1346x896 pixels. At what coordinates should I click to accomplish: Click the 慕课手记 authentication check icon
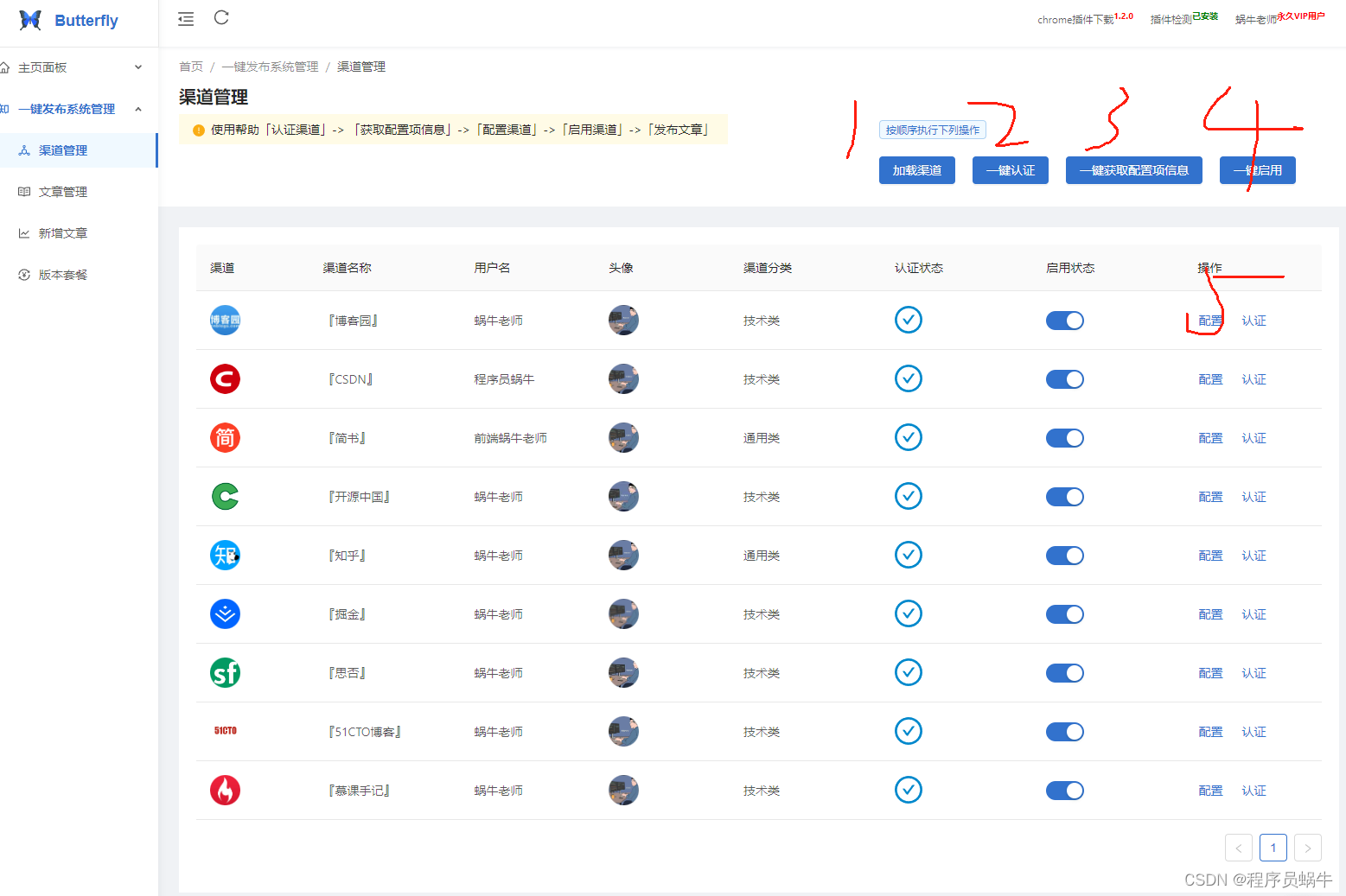(908, 790)
